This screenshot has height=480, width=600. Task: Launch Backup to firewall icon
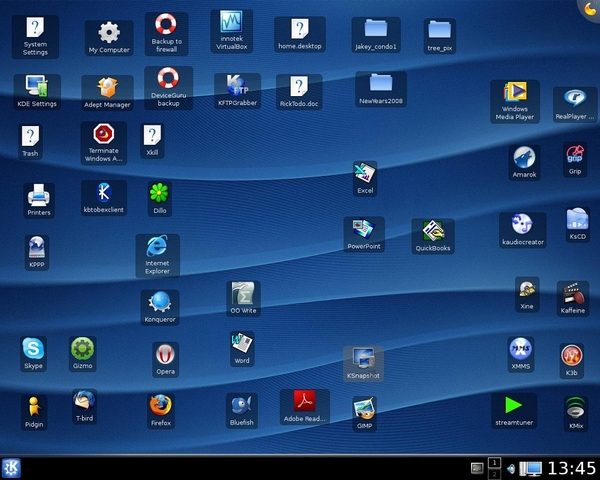(166, 34)
